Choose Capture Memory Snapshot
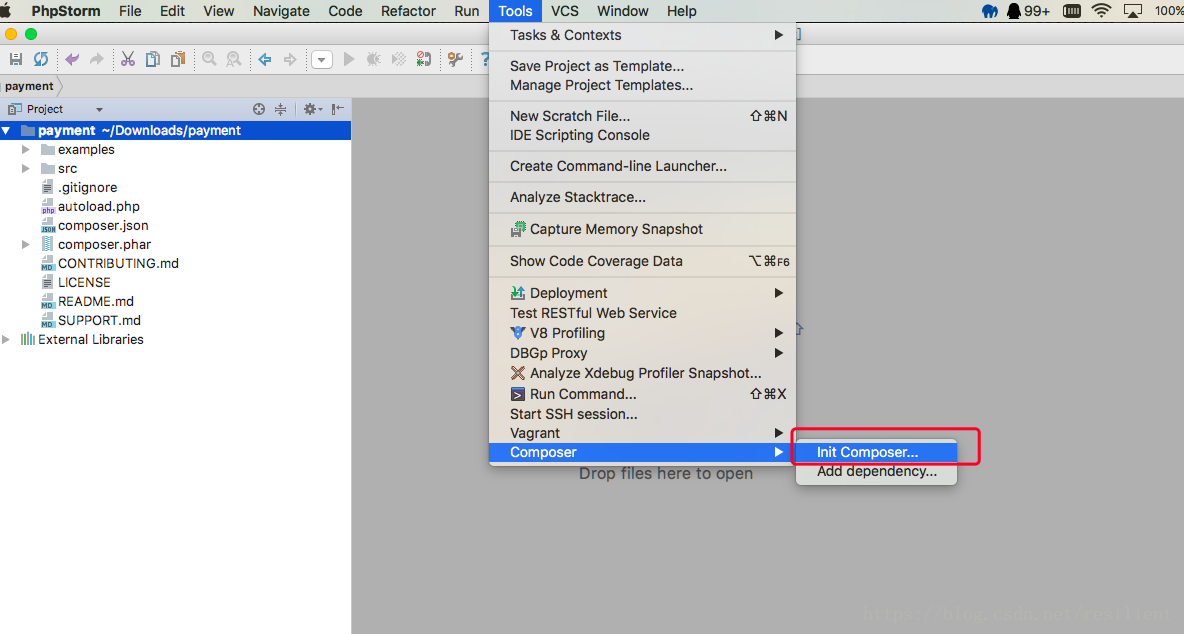 (643, 229)
